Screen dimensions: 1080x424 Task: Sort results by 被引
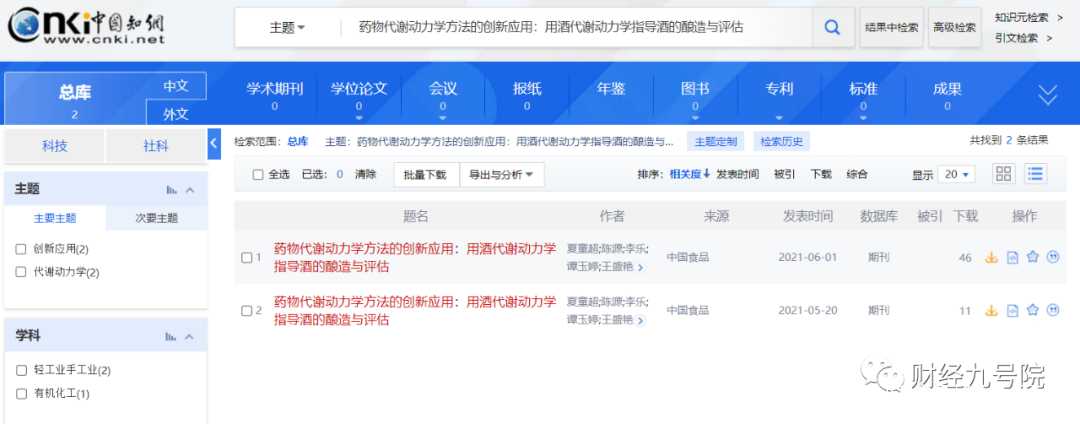pyautogui.click(x=785, y=174)
